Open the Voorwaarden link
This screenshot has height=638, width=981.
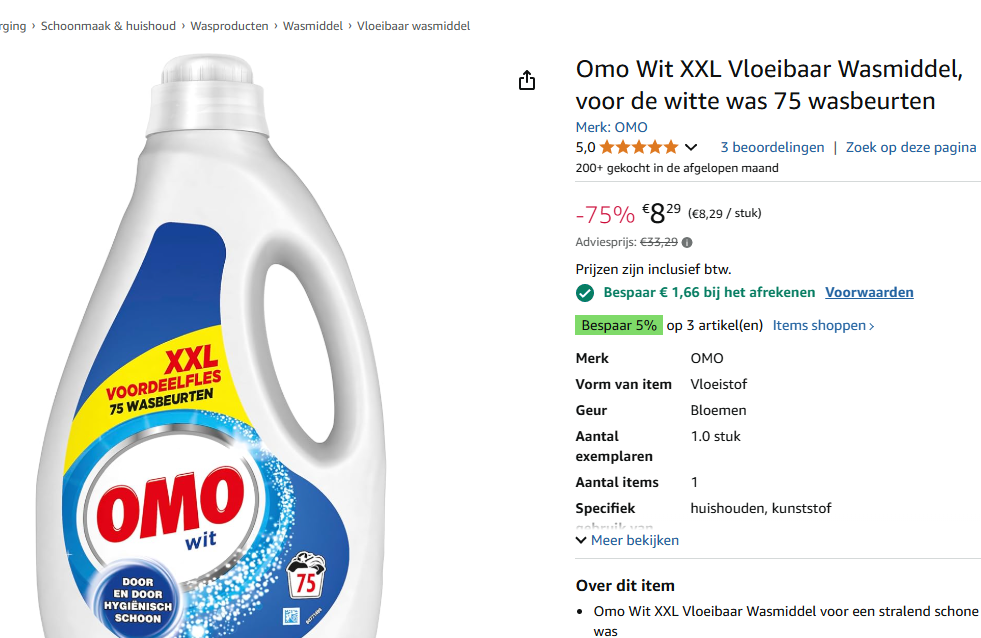coord(868,292)
